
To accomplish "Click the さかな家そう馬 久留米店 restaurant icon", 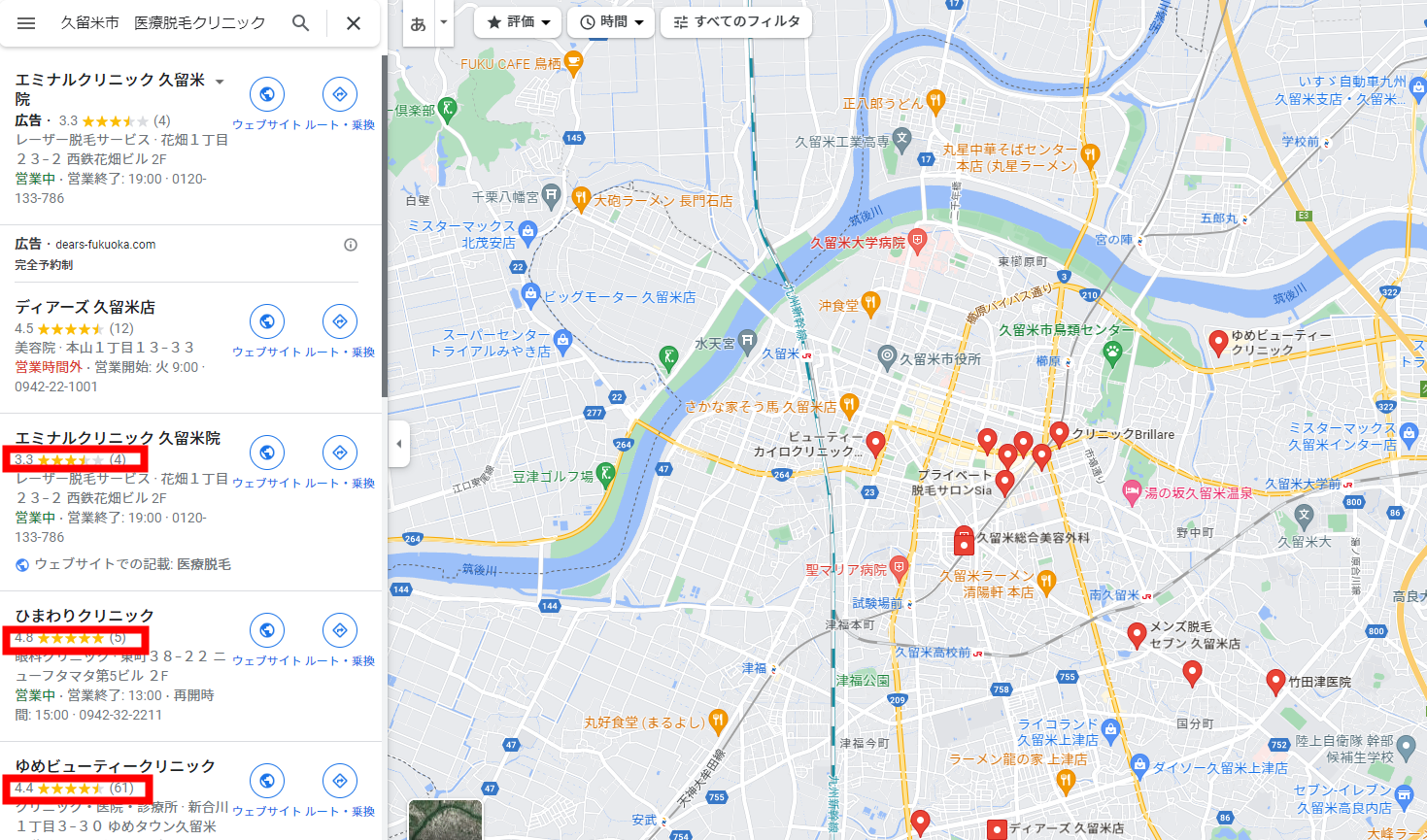I will click(x=849, y=404).
